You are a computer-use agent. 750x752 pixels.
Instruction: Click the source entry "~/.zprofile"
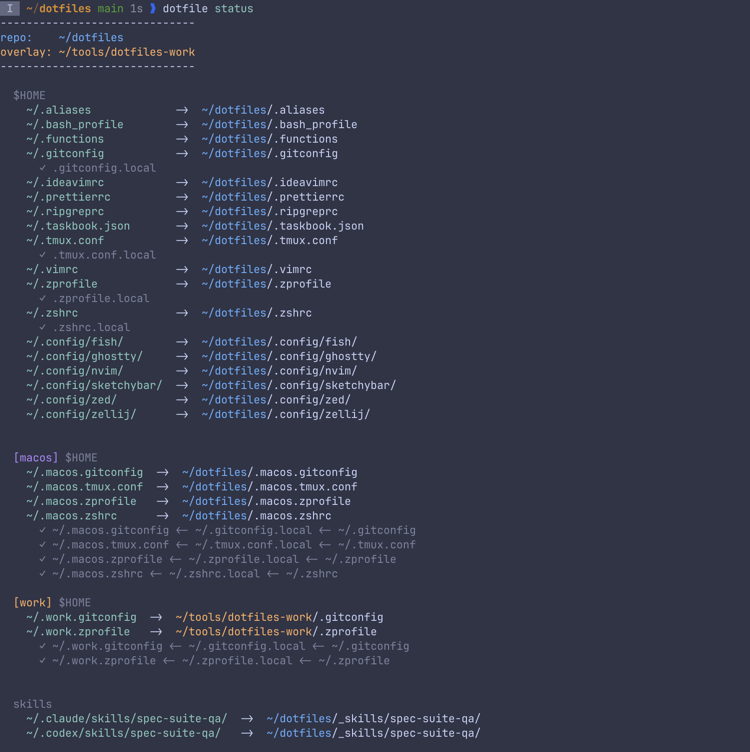click(62, 284)
